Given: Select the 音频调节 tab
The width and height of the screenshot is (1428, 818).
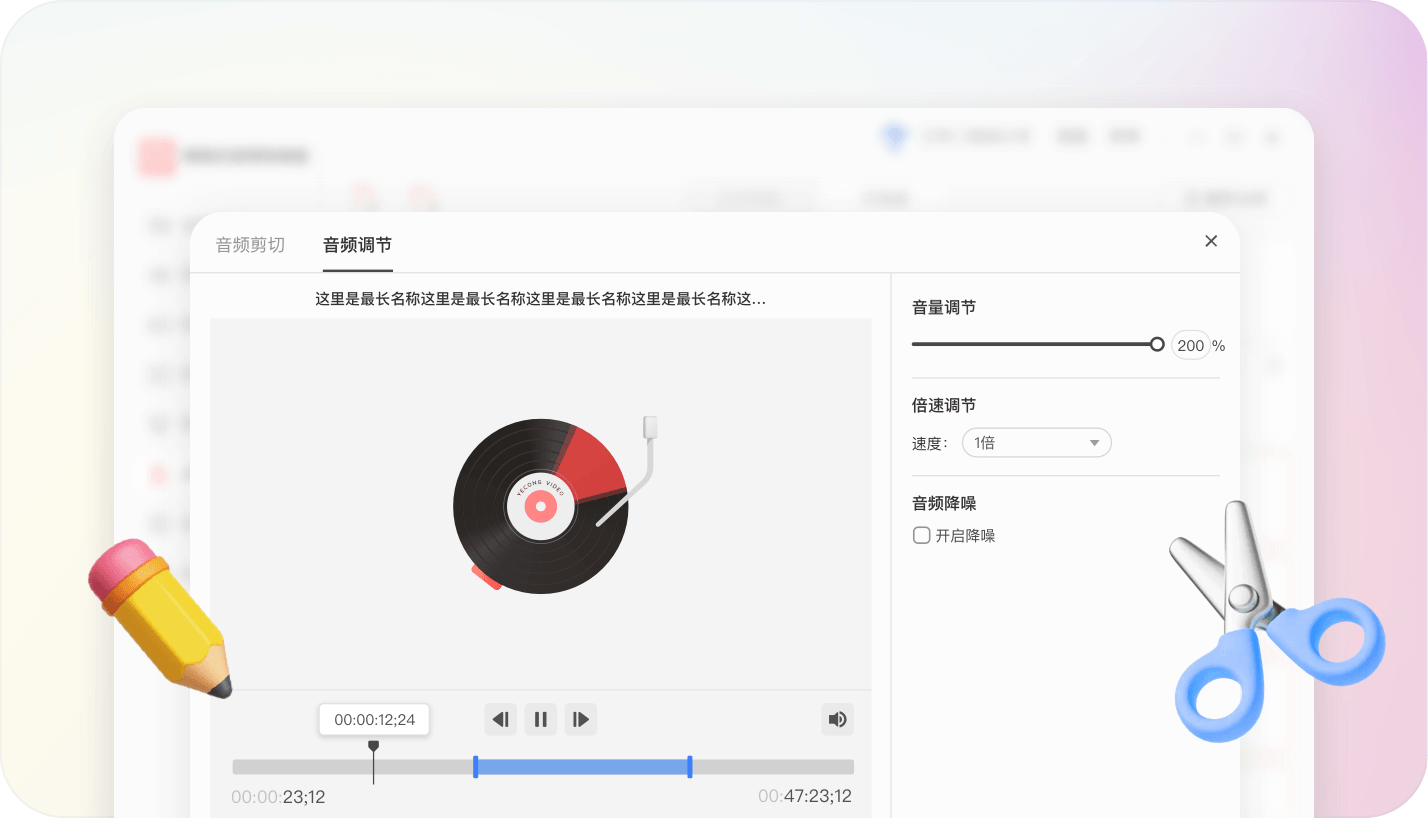Looking at the screenshot, I should tap(357, 245).
